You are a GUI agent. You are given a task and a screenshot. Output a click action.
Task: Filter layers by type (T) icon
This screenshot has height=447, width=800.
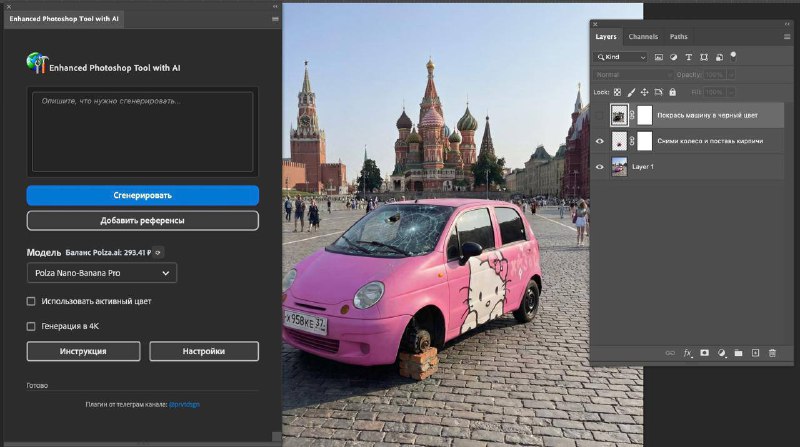pos(690,57)
